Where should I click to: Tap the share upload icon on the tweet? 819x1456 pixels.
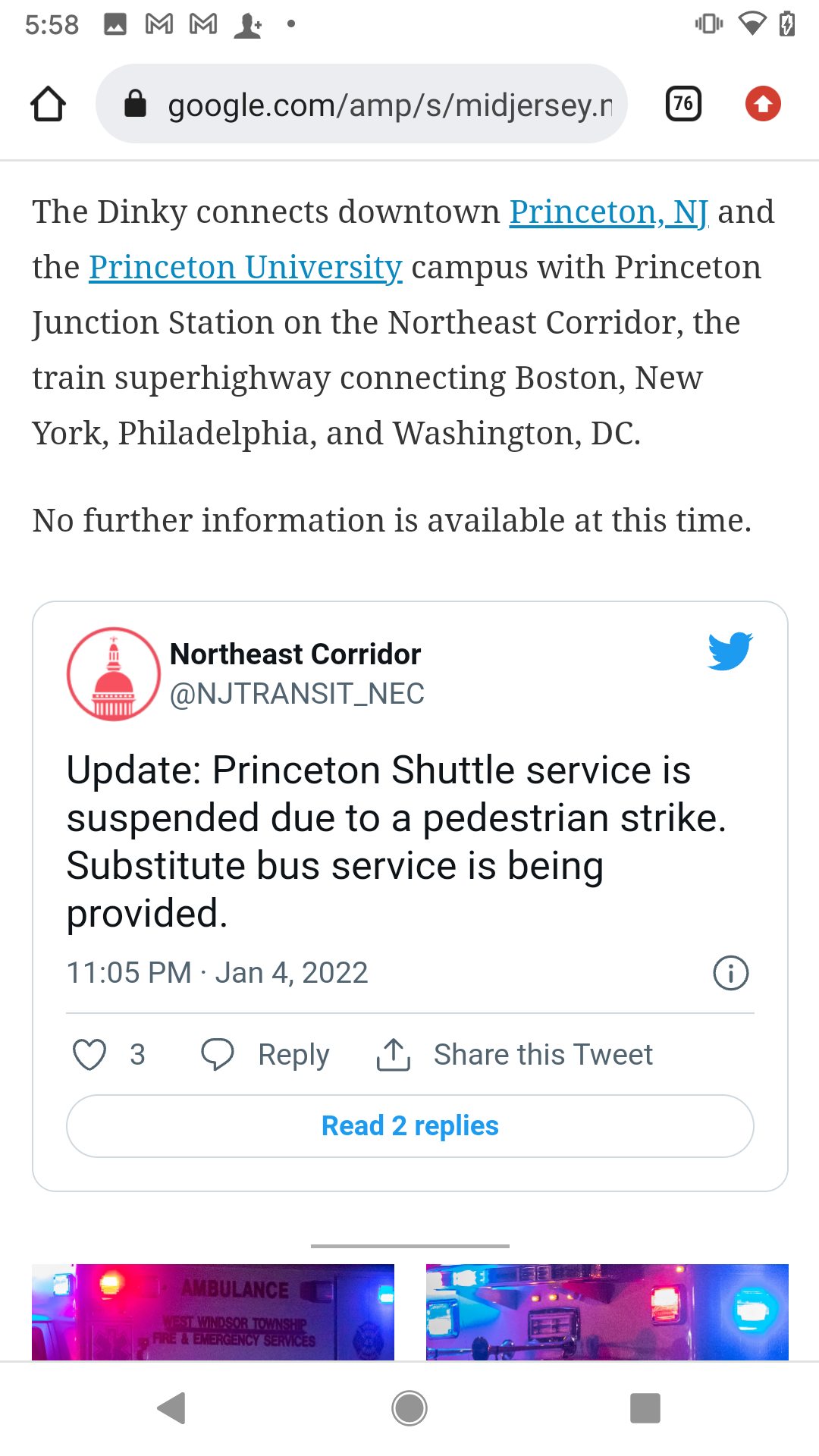(x=394, y=1055)
